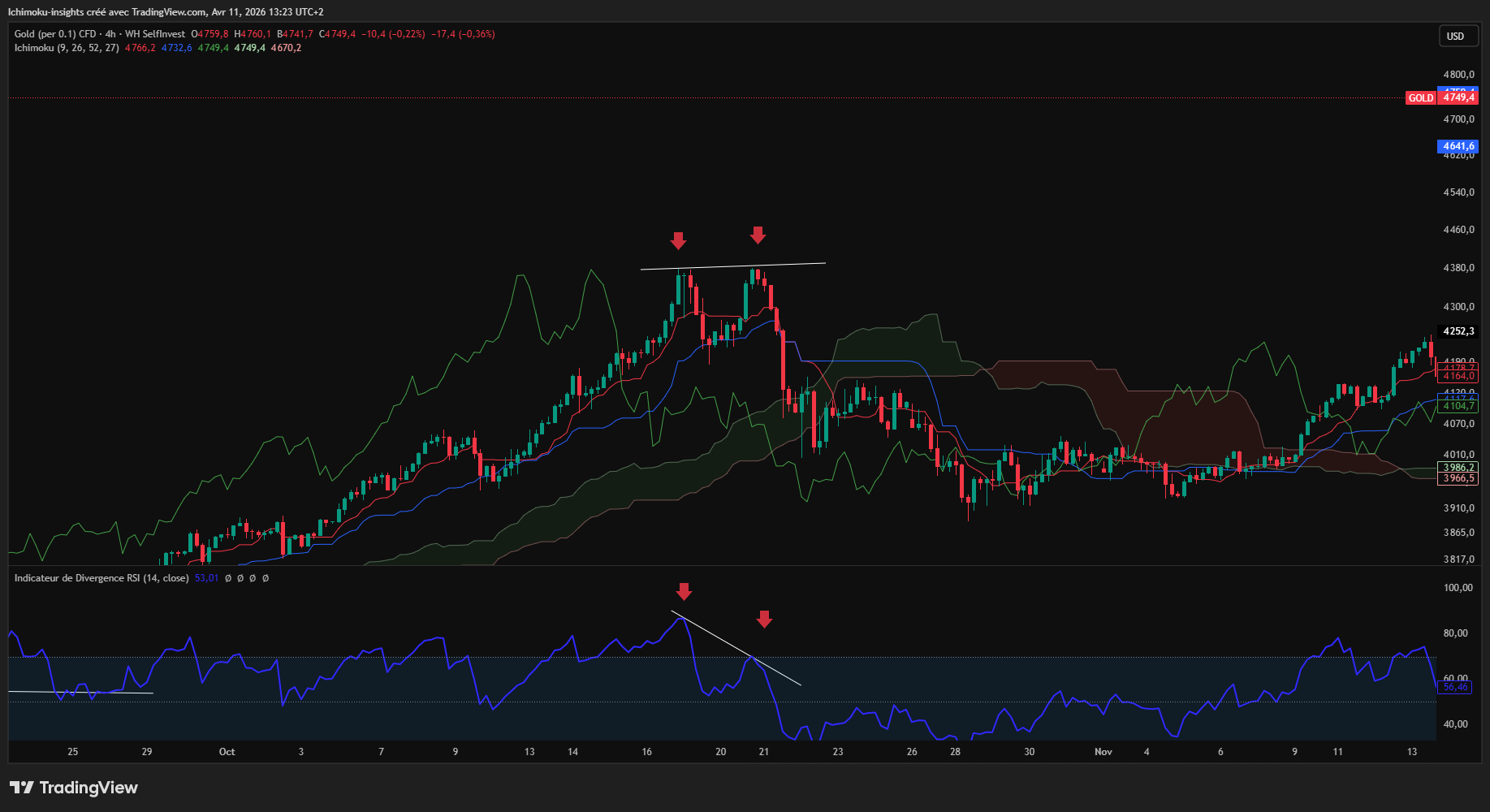
Task: Select the short white horizontal line on RSI
Action: click(x=81, y=693)
